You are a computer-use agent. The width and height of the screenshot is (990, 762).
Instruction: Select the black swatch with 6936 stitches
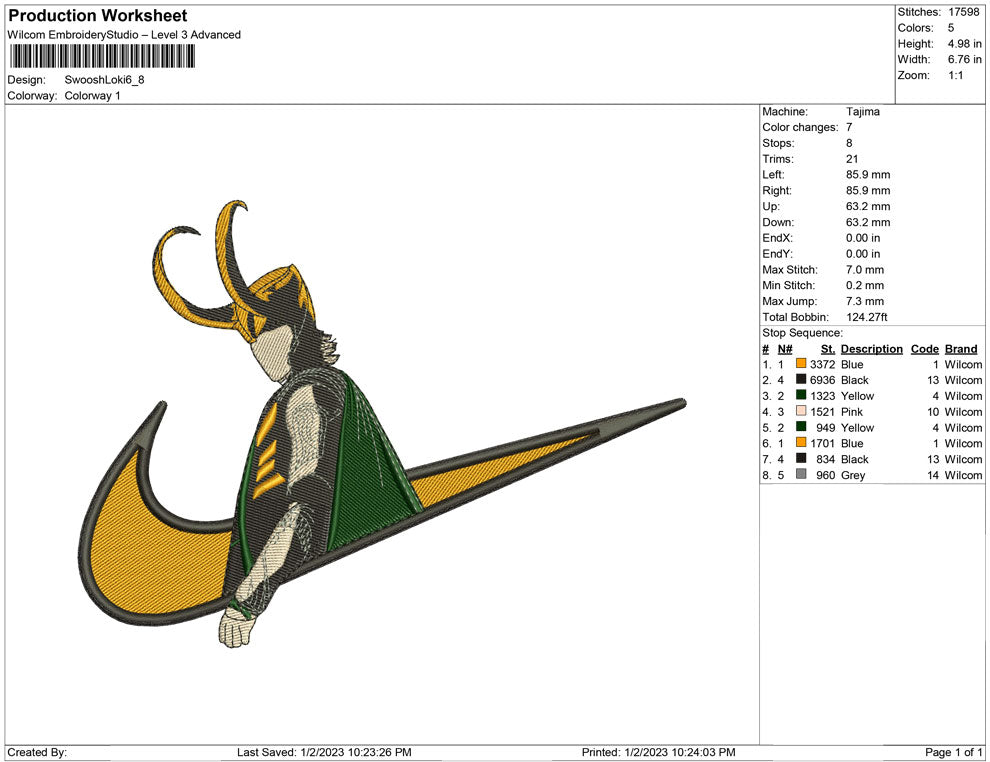(801, 380)
